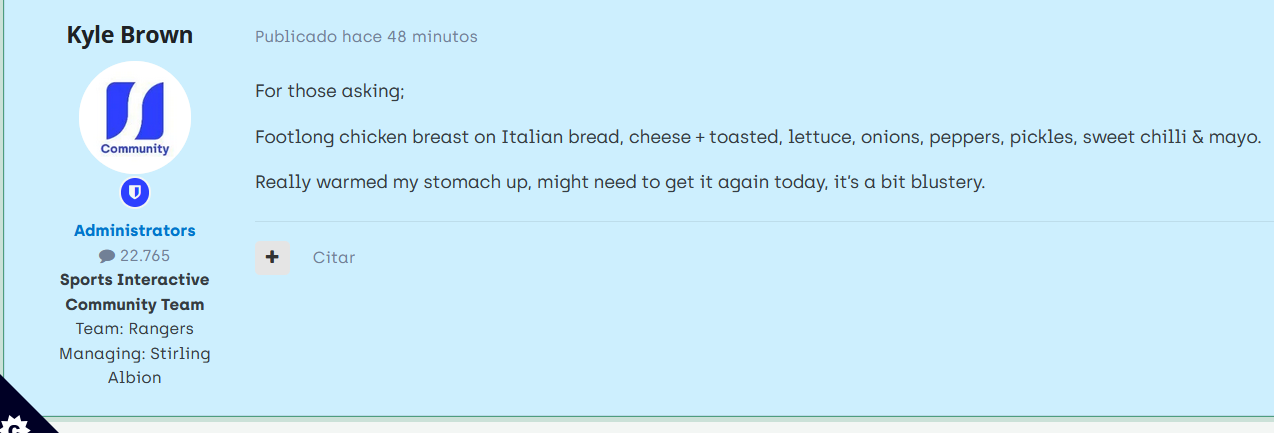
Task: Open the Administrators group link
Action: [135, 230]
